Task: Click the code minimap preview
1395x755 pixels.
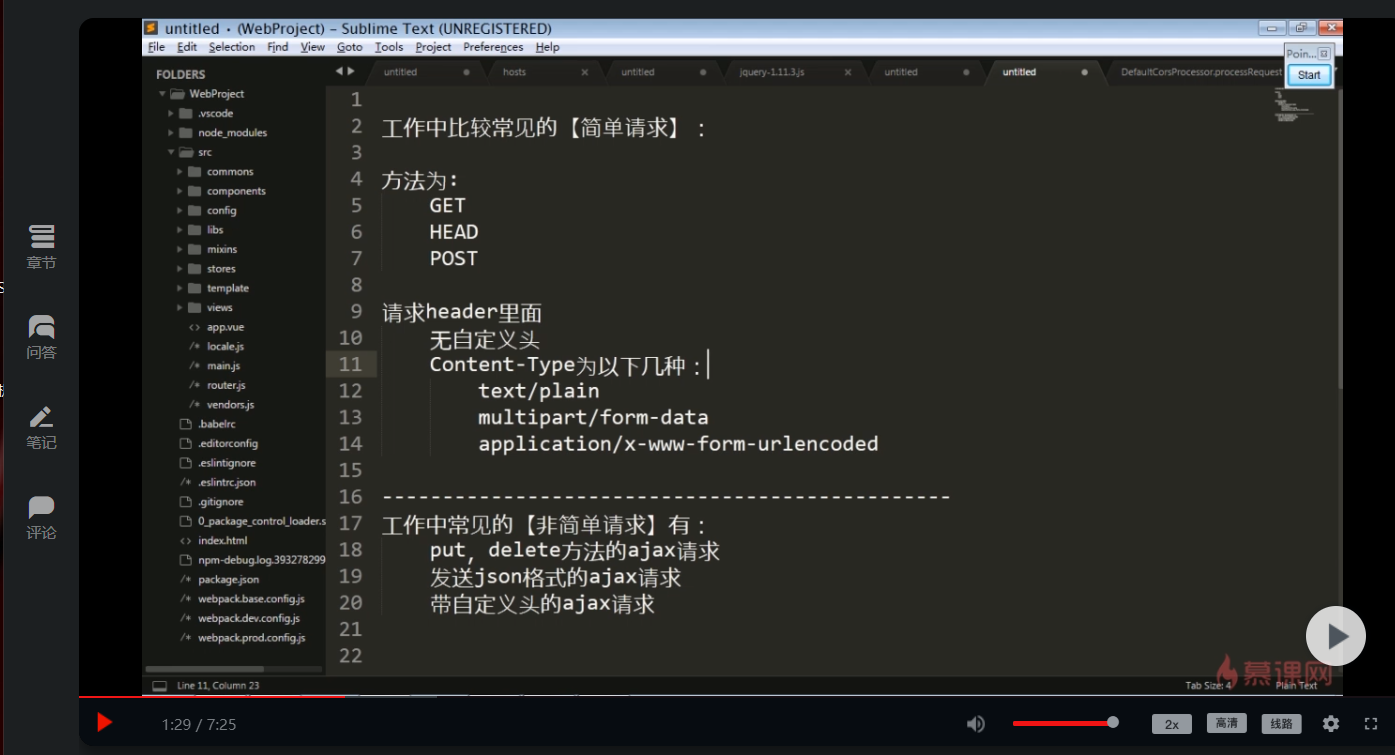Action: click(x=1292, y=107)
